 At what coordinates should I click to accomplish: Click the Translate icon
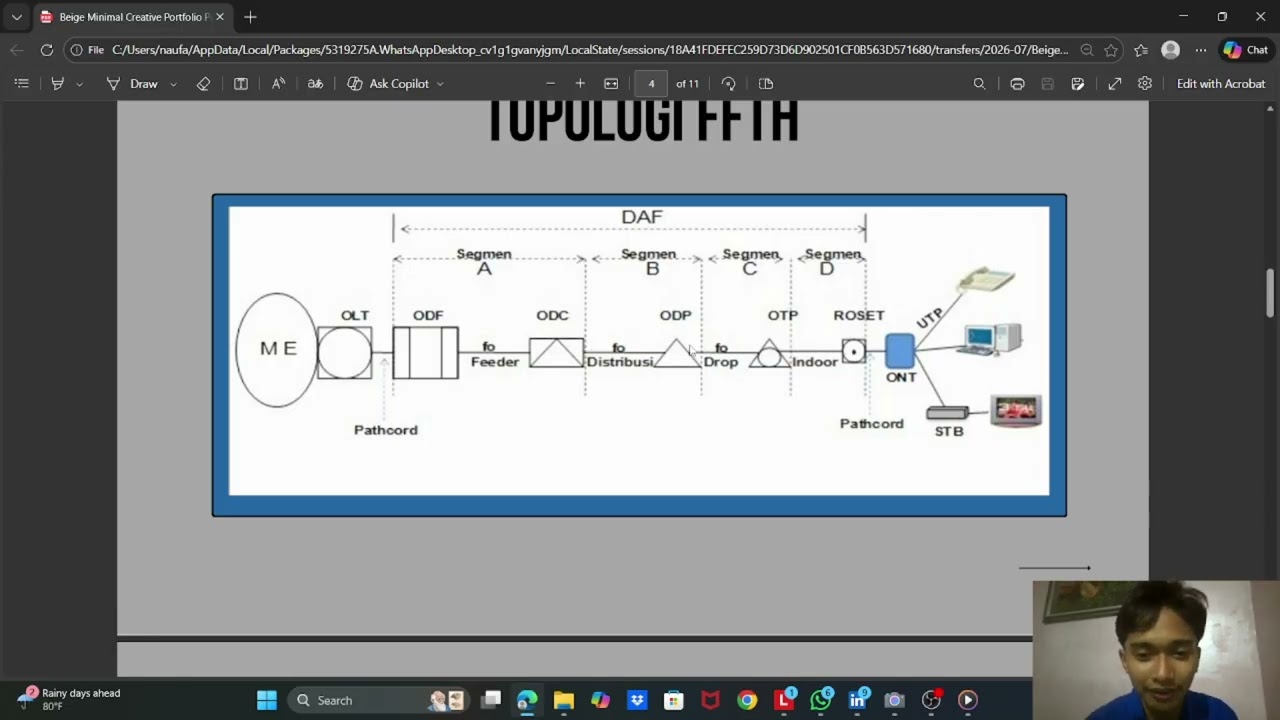coord(315,84)
